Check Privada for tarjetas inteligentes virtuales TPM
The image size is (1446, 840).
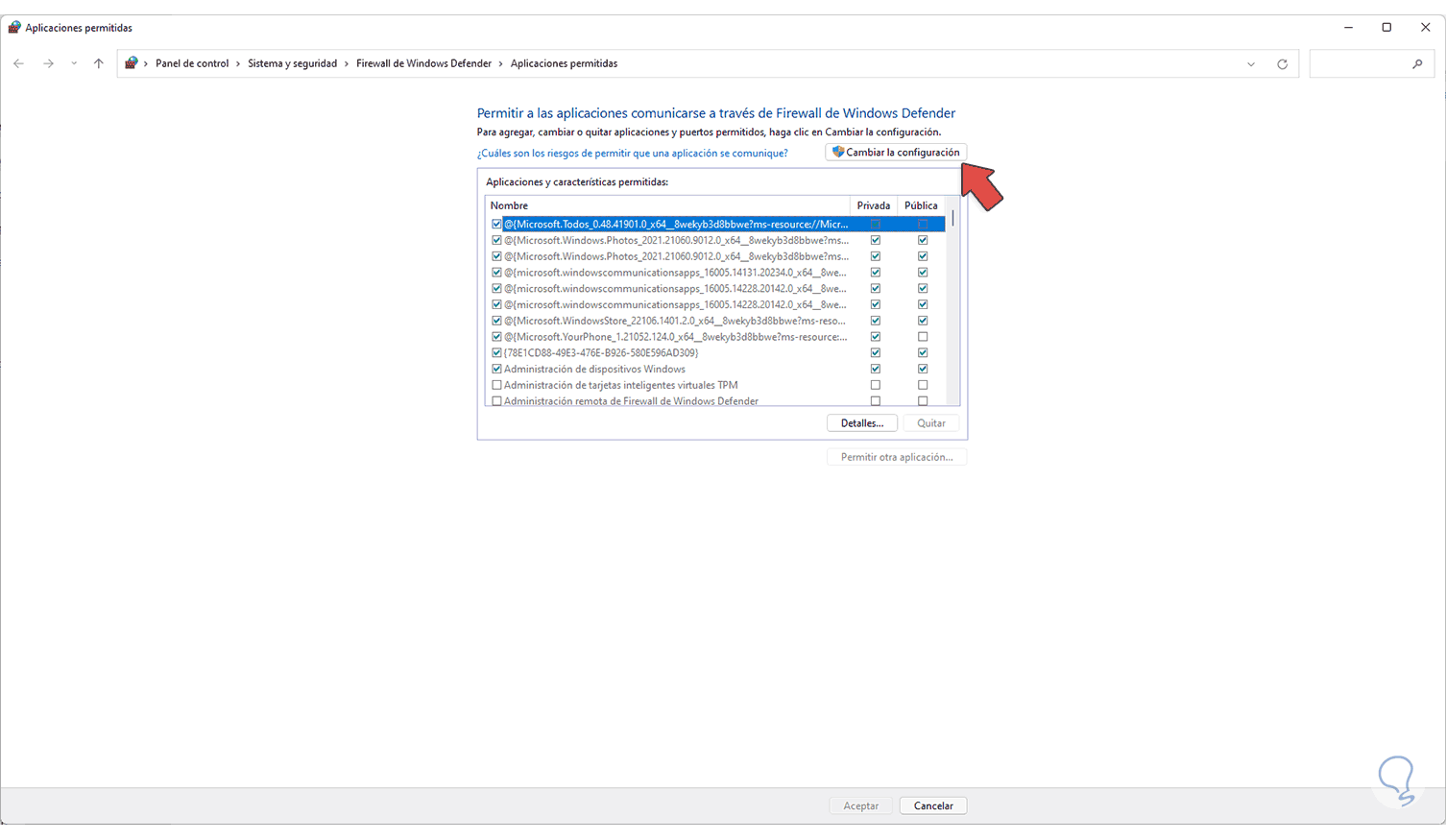click(875, 385)
